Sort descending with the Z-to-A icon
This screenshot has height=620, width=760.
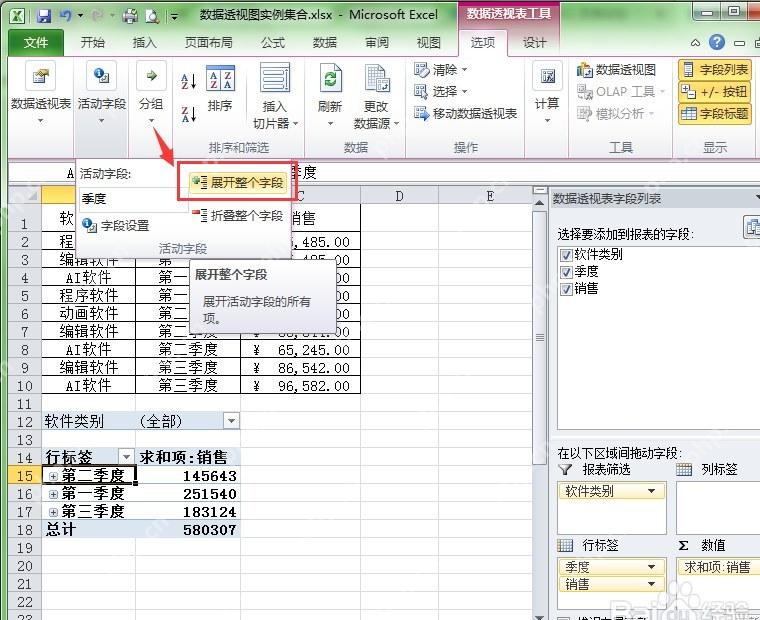(x=189, y=114)
